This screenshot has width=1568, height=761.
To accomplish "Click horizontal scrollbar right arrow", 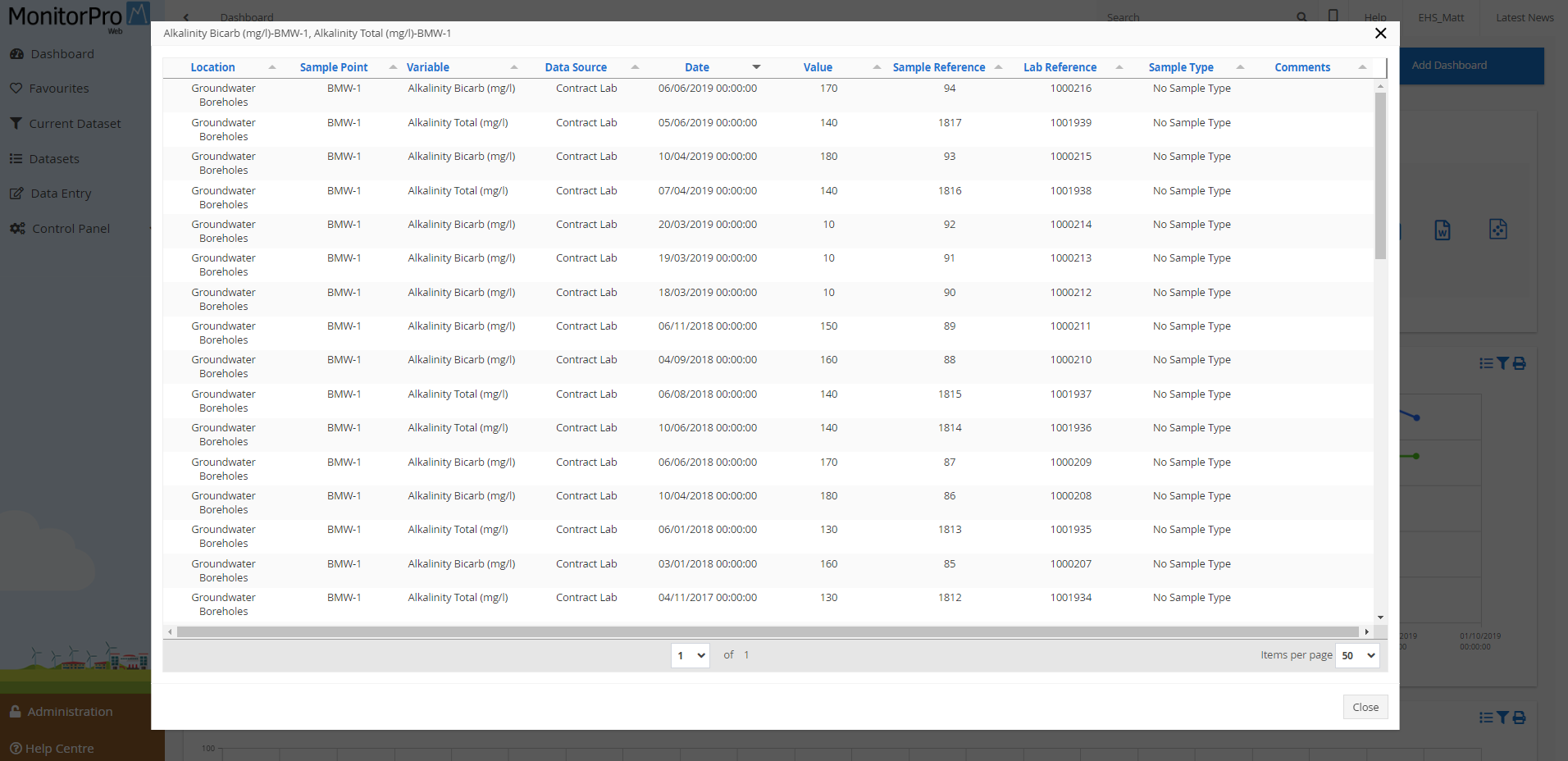I will [x=1366, y=631].
